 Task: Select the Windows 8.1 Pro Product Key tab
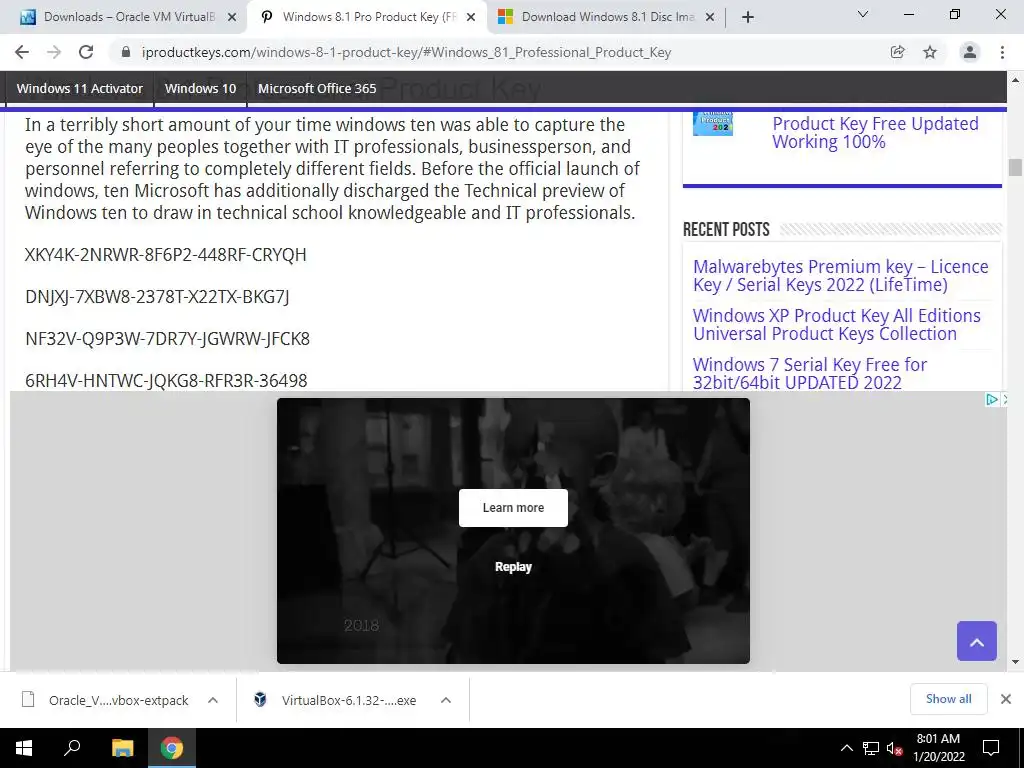[x=366, y=17]
